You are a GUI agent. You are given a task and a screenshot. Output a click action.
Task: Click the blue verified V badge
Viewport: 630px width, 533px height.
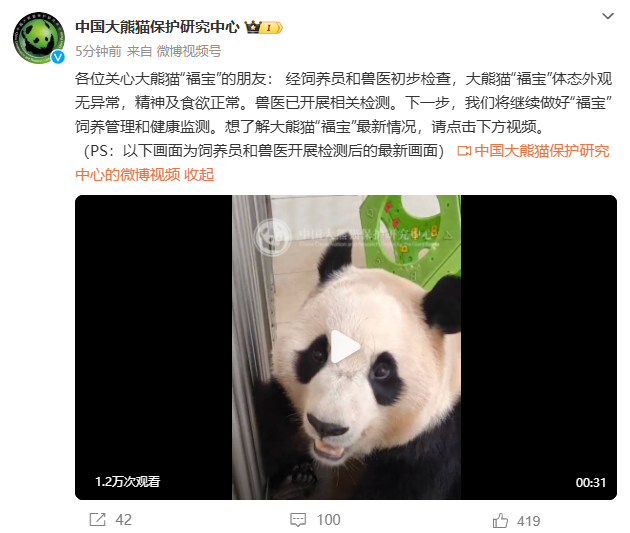point(58,57)
